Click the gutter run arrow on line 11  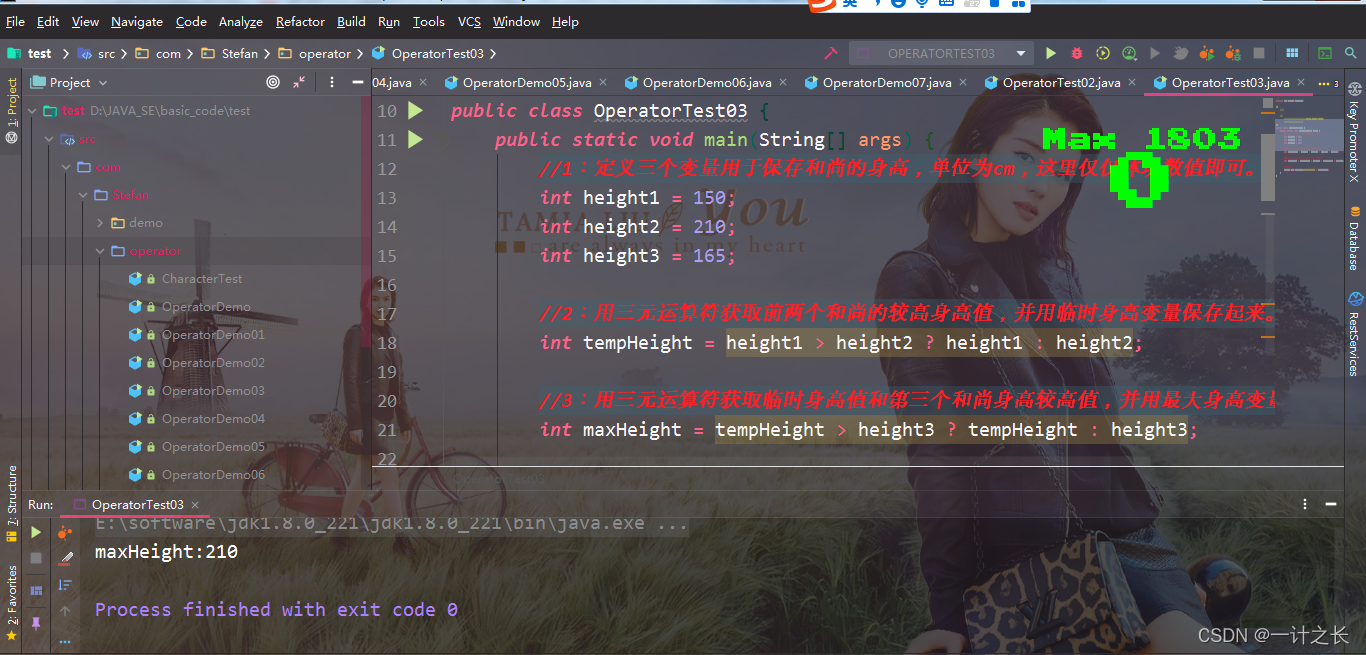pos(415,140)
